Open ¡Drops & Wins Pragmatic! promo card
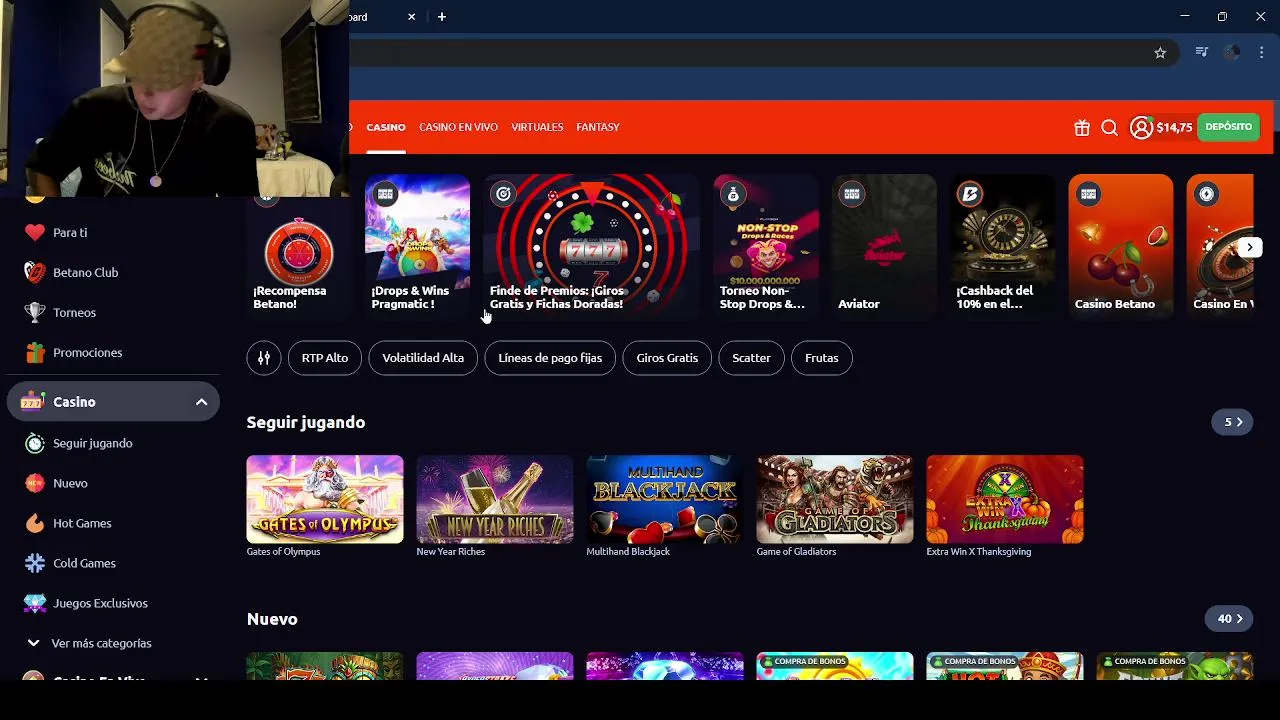The width and height of the screenshot is (1280, 720). (x=417, y=247)
